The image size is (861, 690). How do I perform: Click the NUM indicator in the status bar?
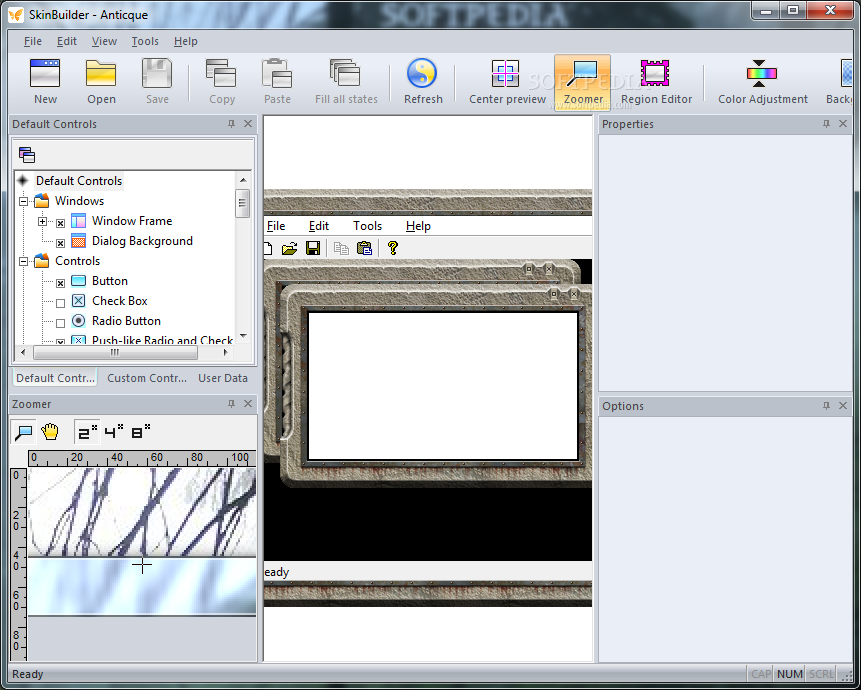click(x=790, y=674)
